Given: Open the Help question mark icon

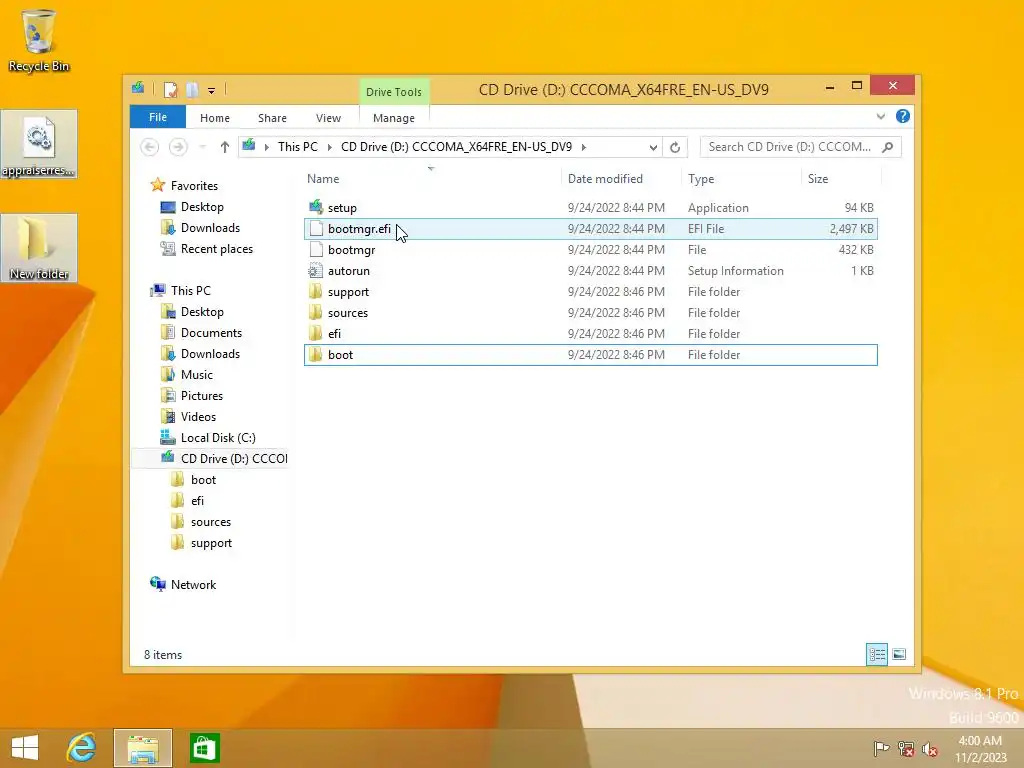Looking at the screenshot, I should coord(903,116).
